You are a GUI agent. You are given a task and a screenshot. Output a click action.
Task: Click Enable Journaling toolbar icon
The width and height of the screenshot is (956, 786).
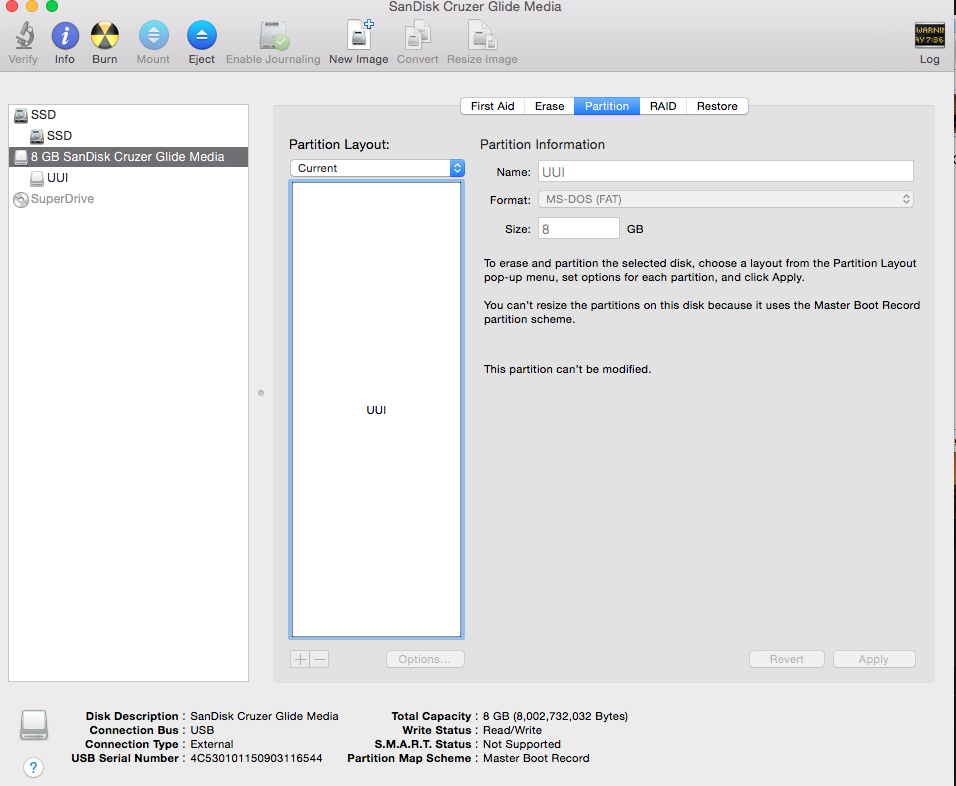(274, 35)
